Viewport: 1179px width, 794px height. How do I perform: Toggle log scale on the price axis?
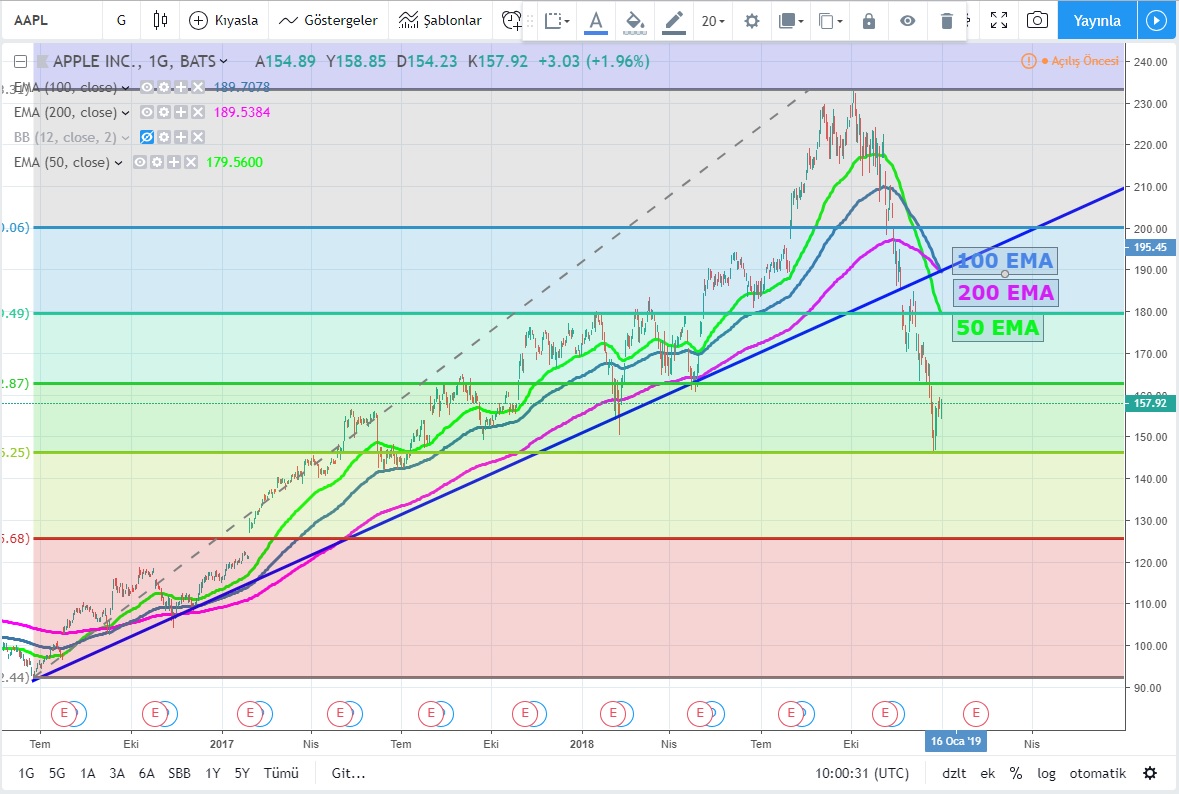pos(1046,773)
